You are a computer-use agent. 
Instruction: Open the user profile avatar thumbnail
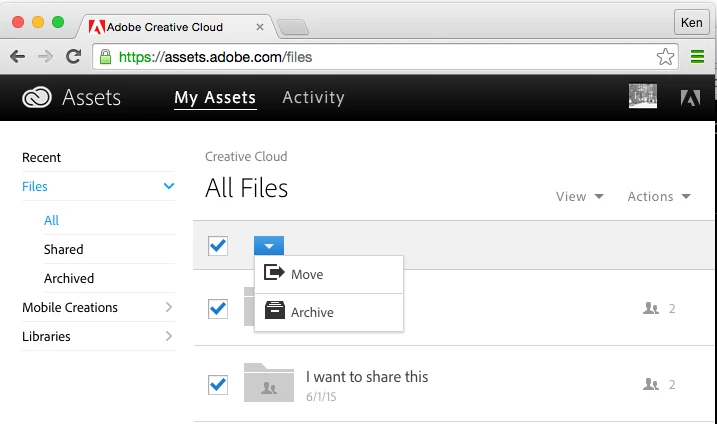click(x=642, y=96)
